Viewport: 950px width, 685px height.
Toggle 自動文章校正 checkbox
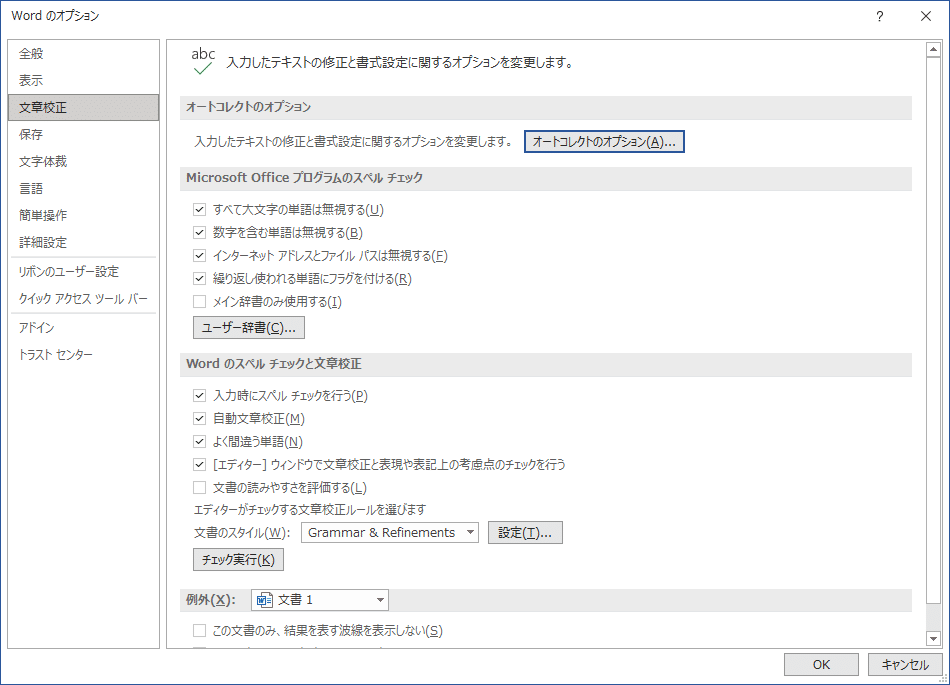pyautogui.click(x=199, y=419)
